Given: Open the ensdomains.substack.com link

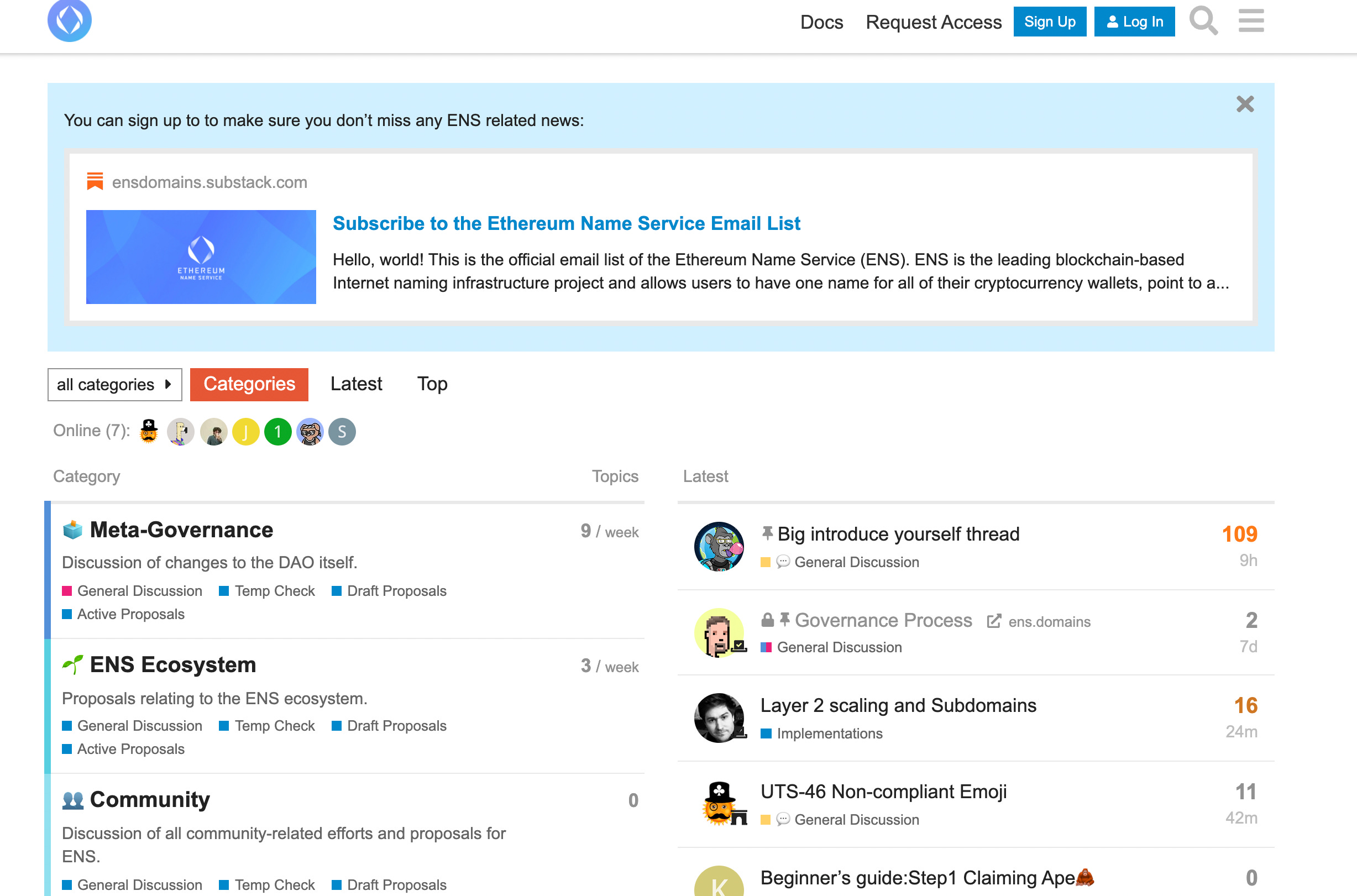Looking at the screenshot, I should click(x=209, y=182).
